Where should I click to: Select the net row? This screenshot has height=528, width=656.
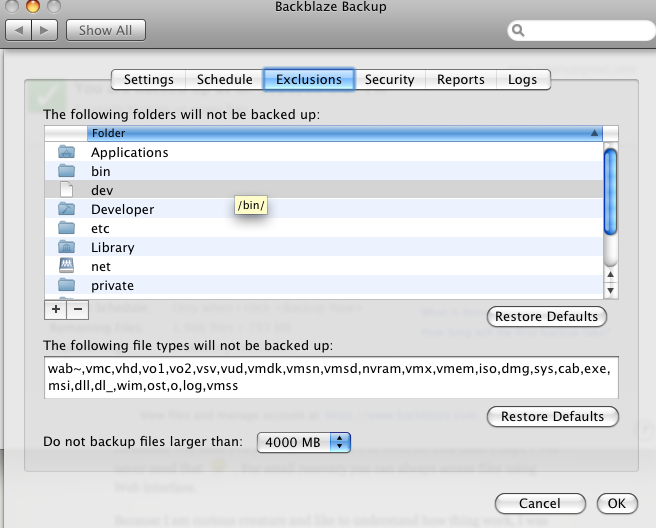pos(324,266)
